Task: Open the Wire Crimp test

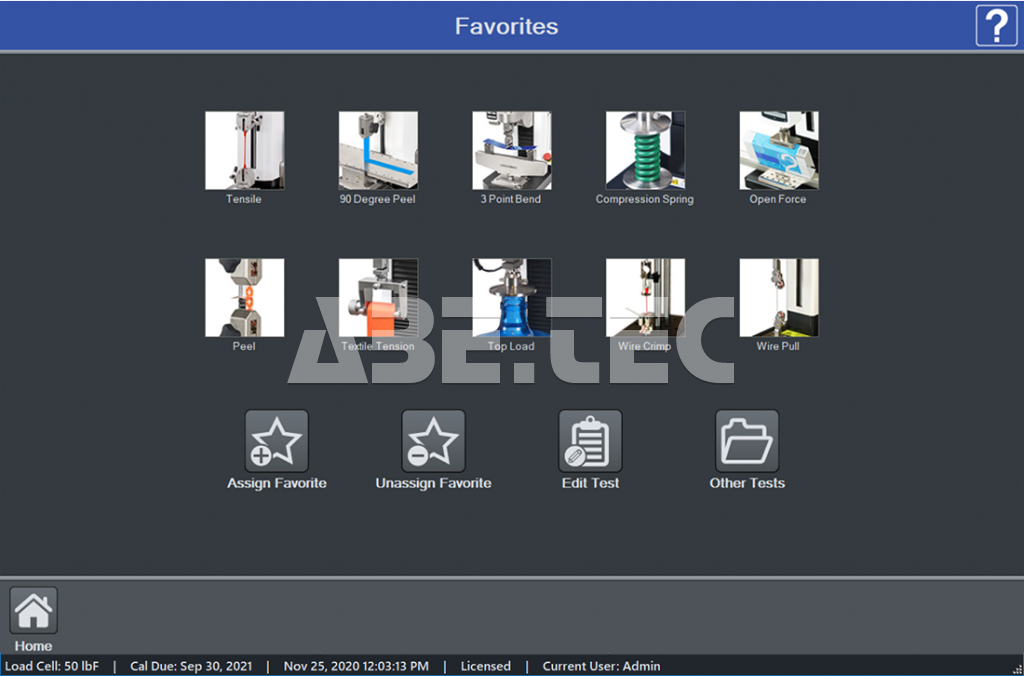Action: pyautogui.click(x=645, y=298)
